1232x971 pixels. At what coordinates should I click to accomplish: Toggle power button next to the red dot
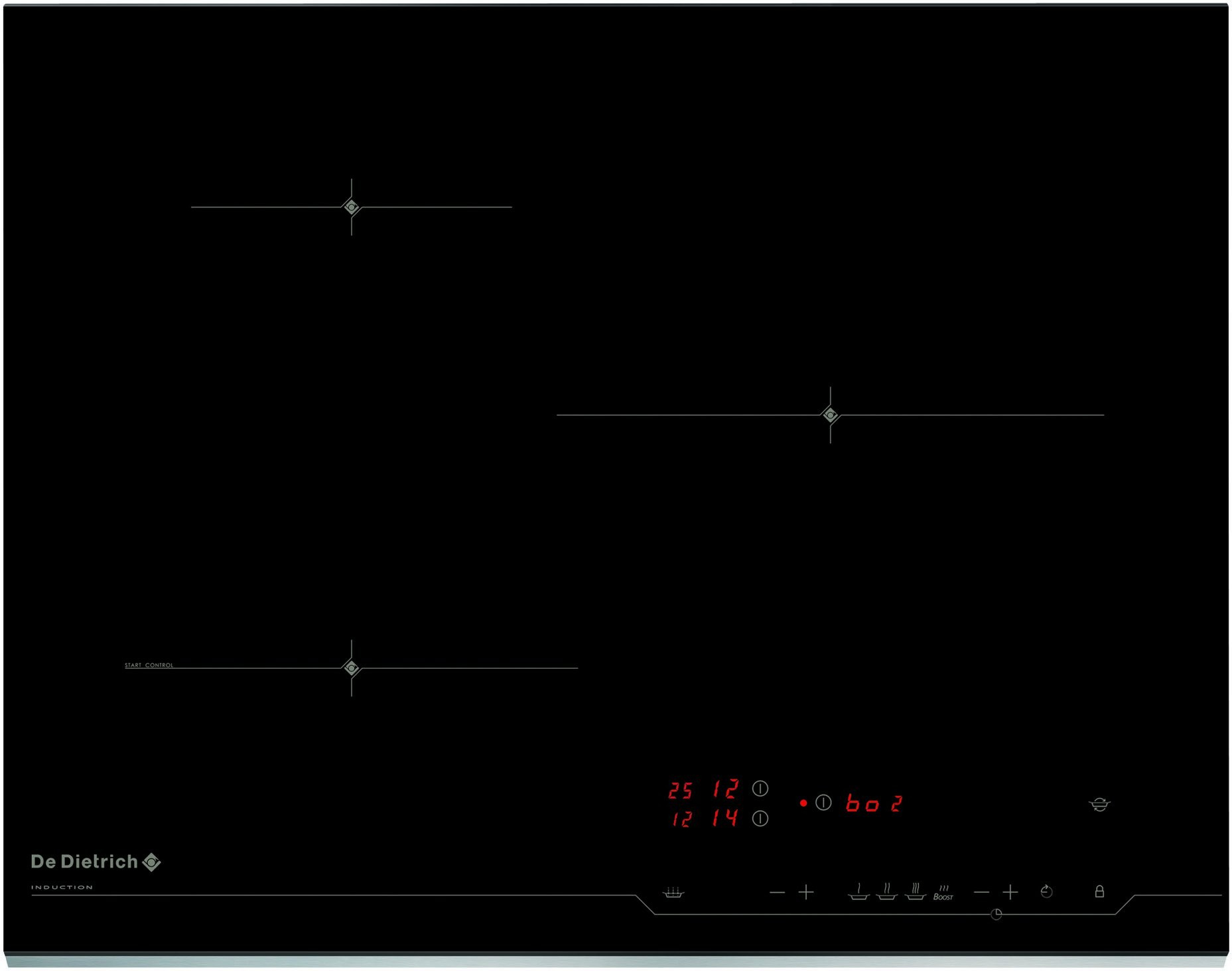tap(823, 803)
